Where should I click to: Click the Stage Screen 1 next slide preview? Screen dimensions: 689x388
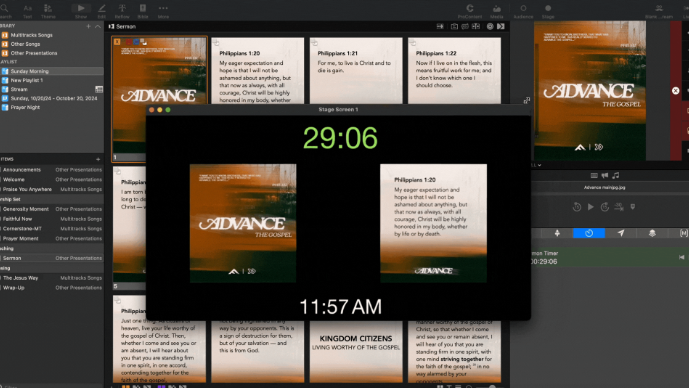pos(433,223)
